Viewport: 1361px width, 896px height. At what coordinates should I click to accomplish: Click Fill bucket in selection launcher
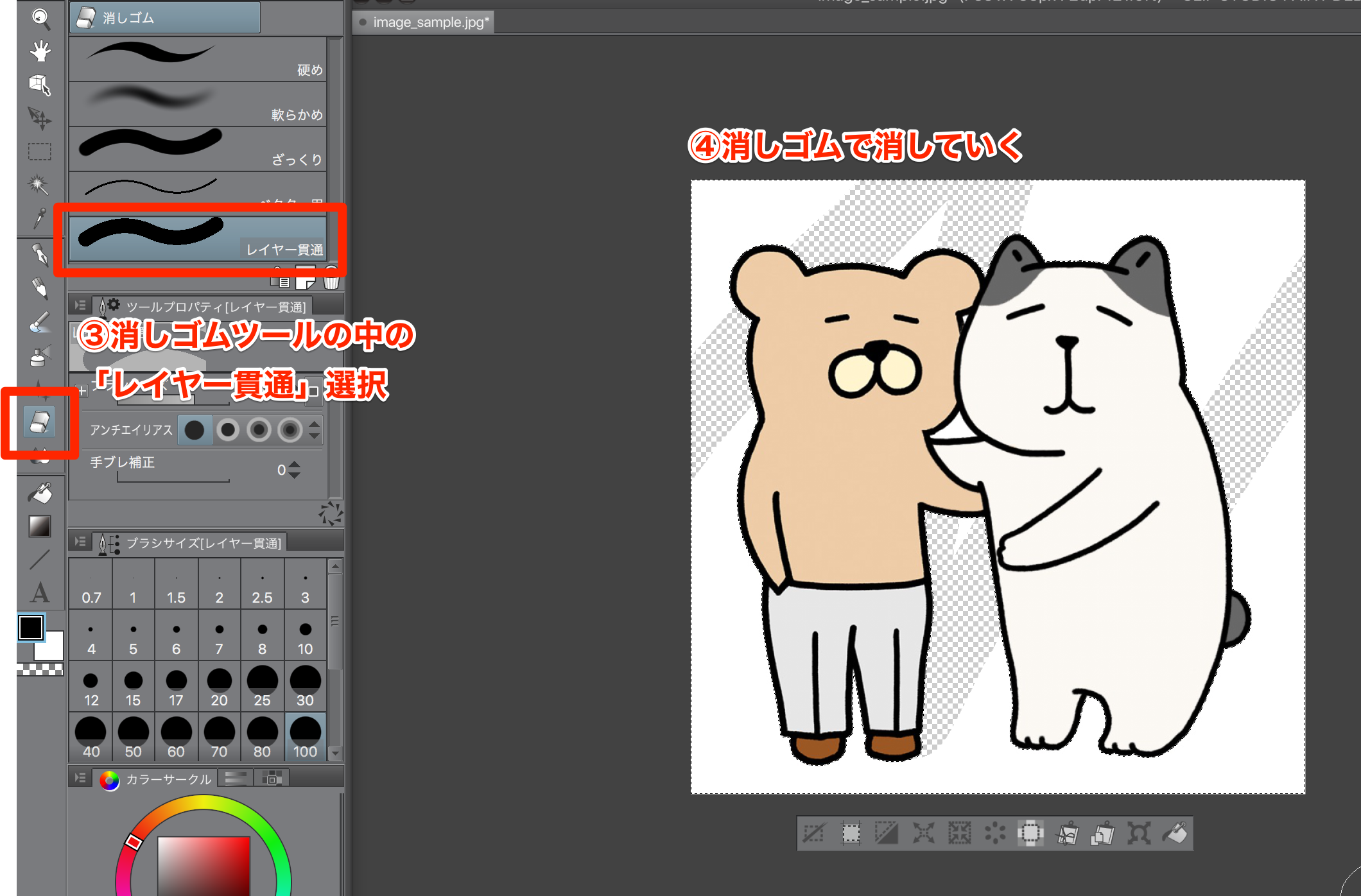click(1175, 833)
